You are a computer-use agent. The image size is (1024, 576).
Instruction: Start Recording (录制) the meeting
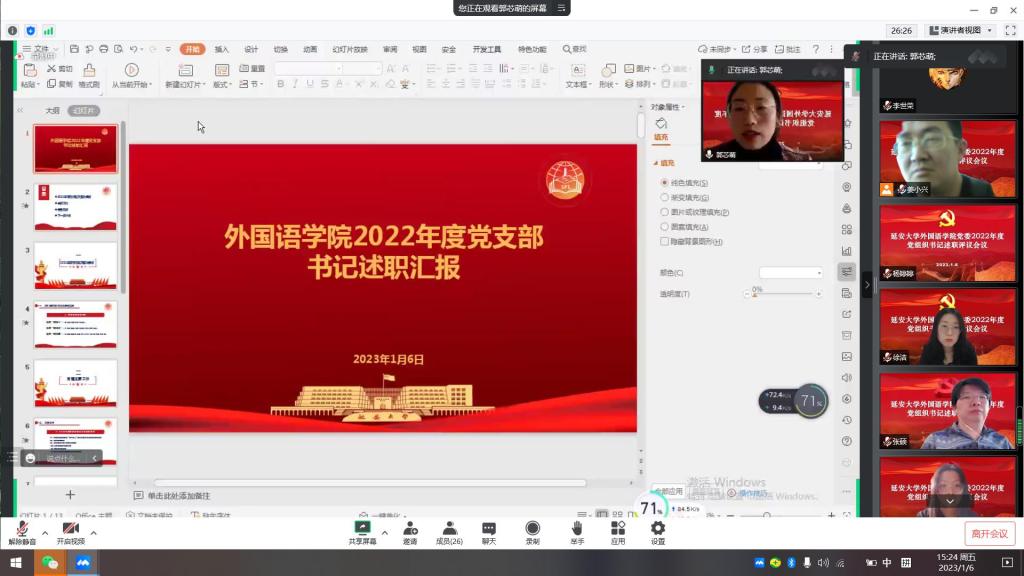[532, 530]
